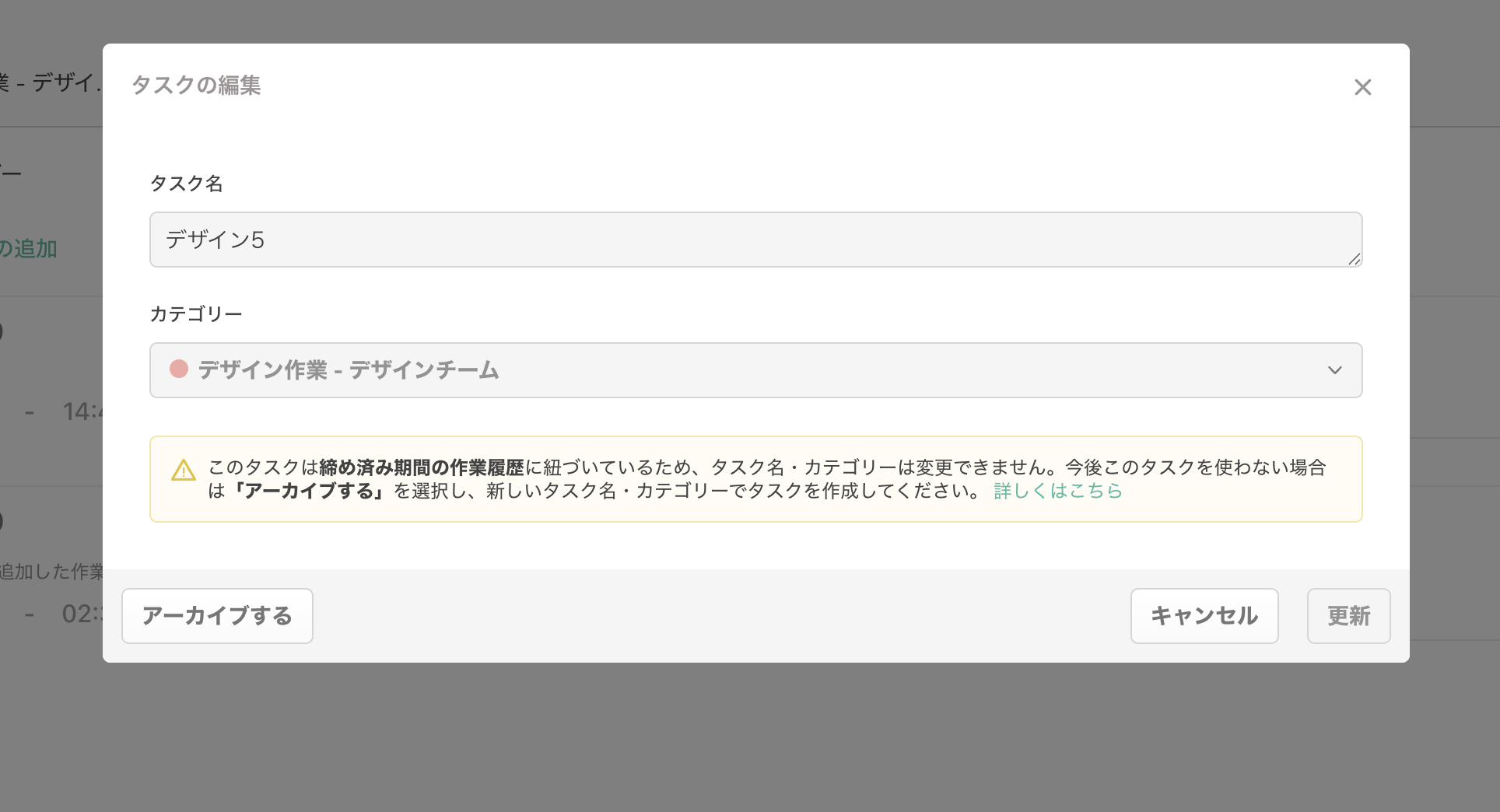The width and height of the screenshot is (1500, 812).
Task: Click the yellow warning triangle icon
Action: point(183,471)
